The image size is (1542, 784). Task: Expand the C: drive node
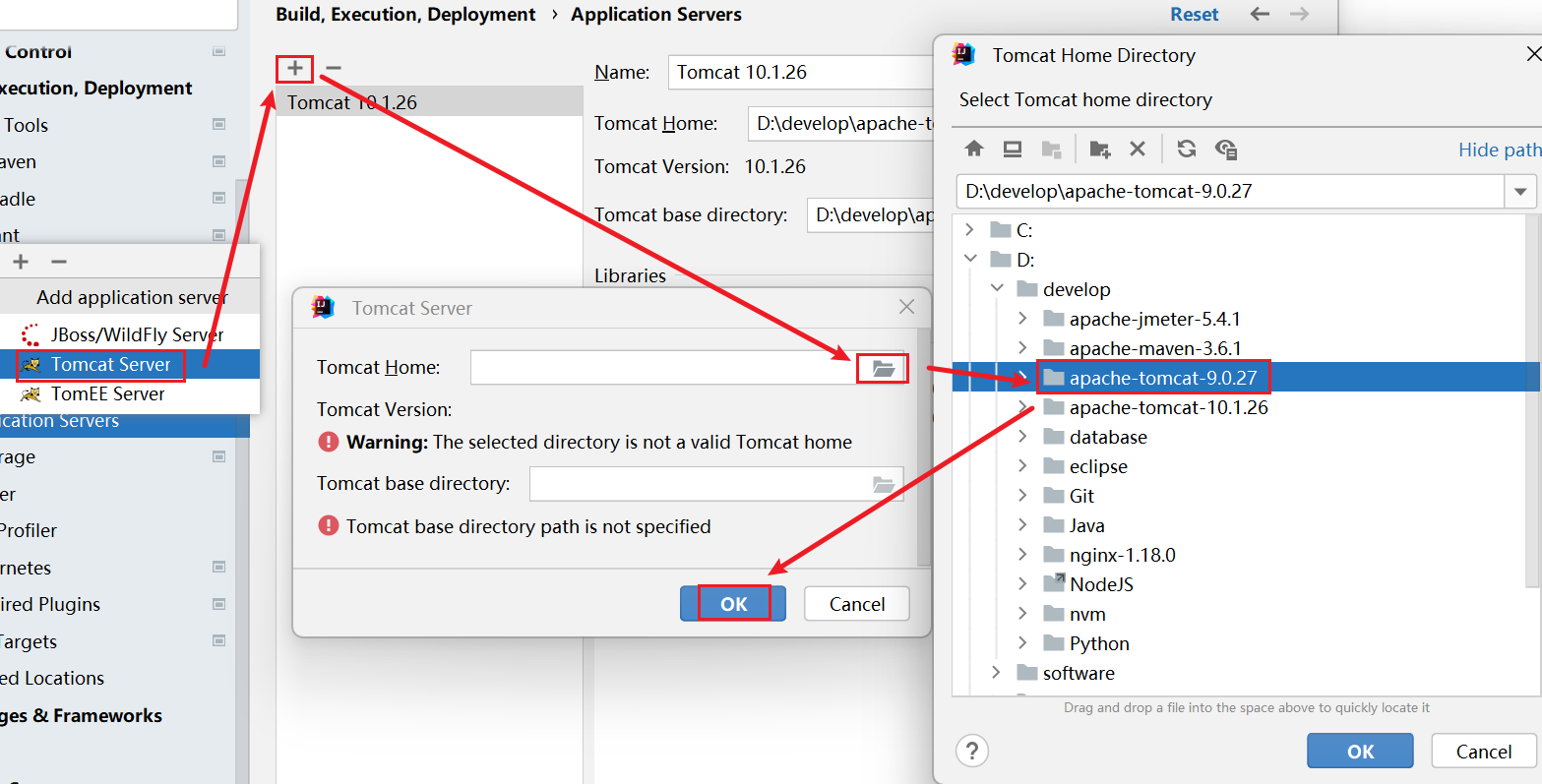tap(971, 230)
